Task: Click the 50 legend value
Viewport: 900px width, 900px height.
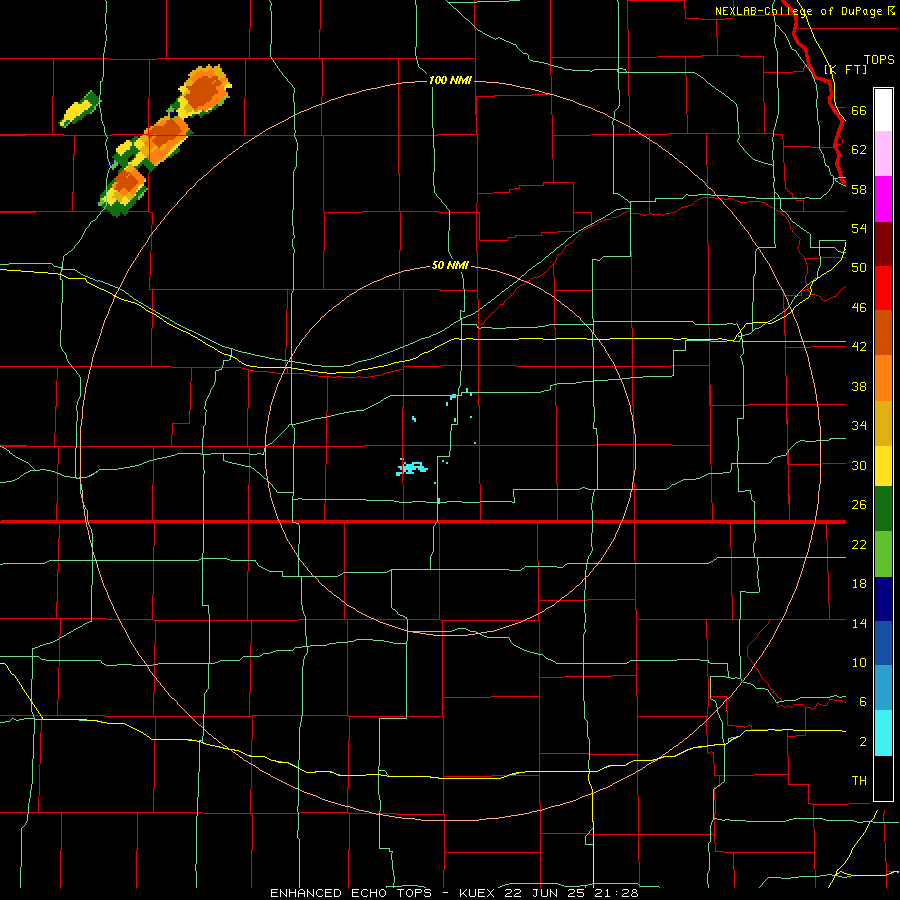Action: [x=859, y=267]
